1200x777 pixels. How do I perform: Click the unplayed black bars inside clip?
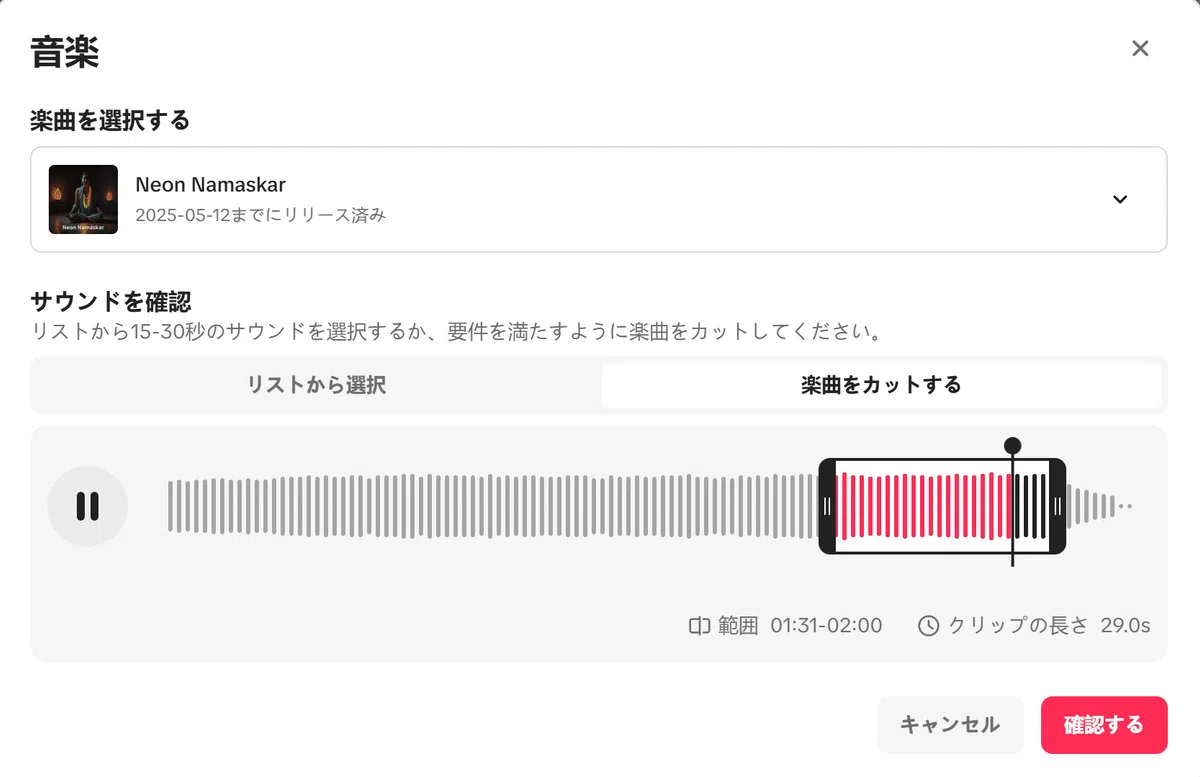click(x=1031, y=506)
